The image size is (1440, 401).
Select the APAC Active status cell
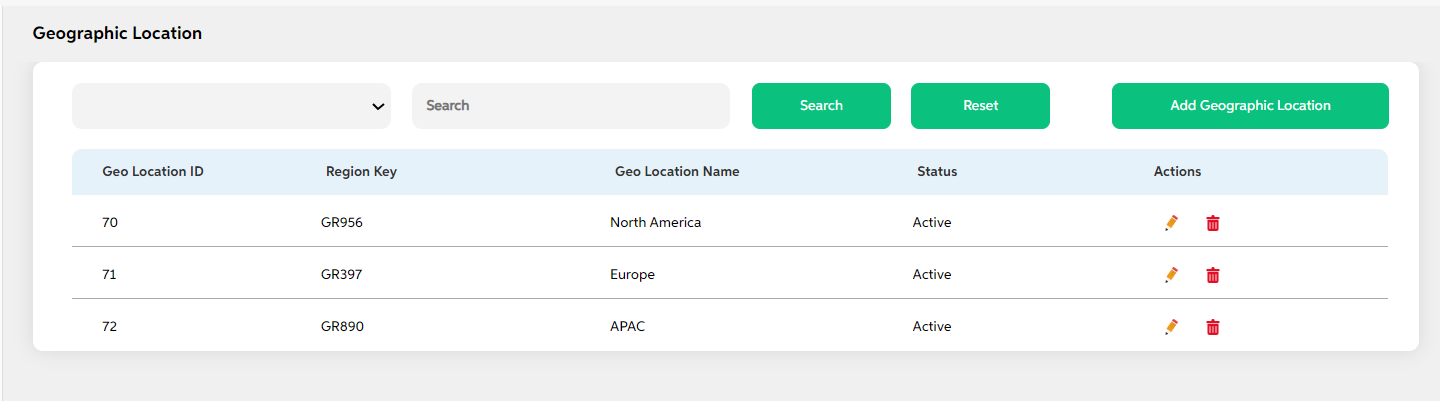point(932,327)
